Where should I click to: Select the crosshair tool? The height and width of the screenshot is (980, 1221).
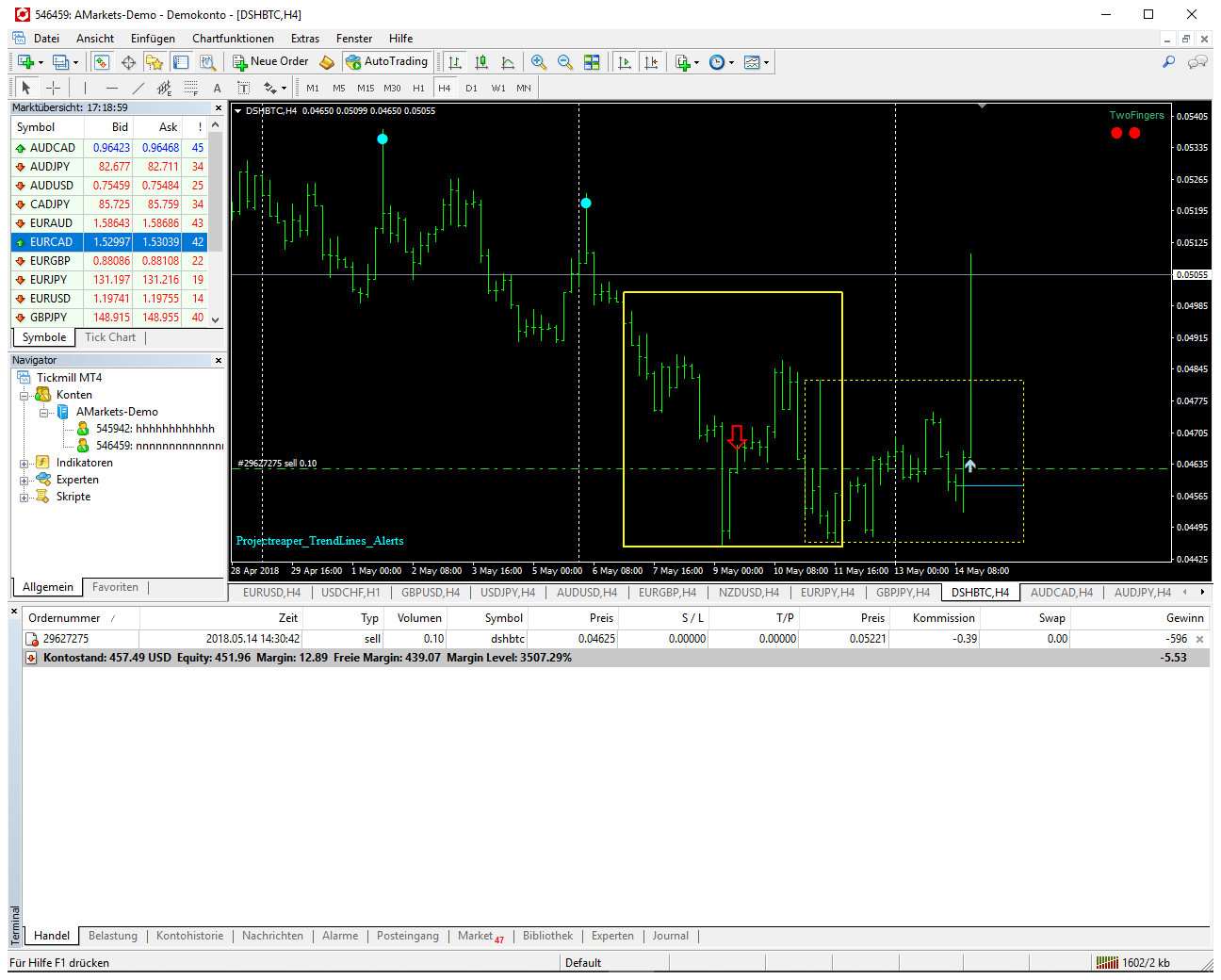tap(54, 88)
